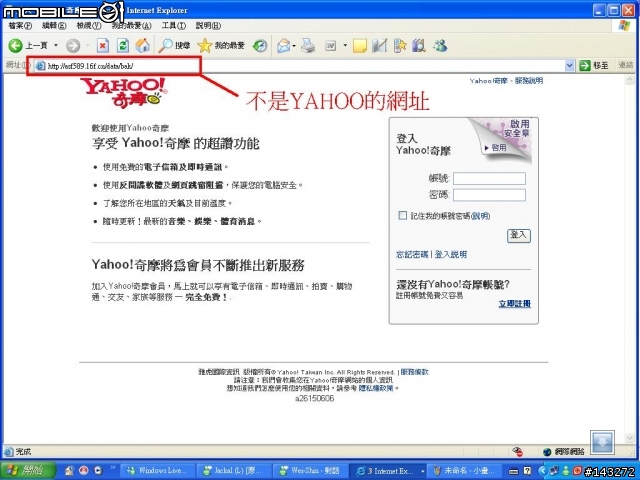Click the Yahoo! Kimo (奇摩) logo
The image size is (640, 480).
coord(123,93)
